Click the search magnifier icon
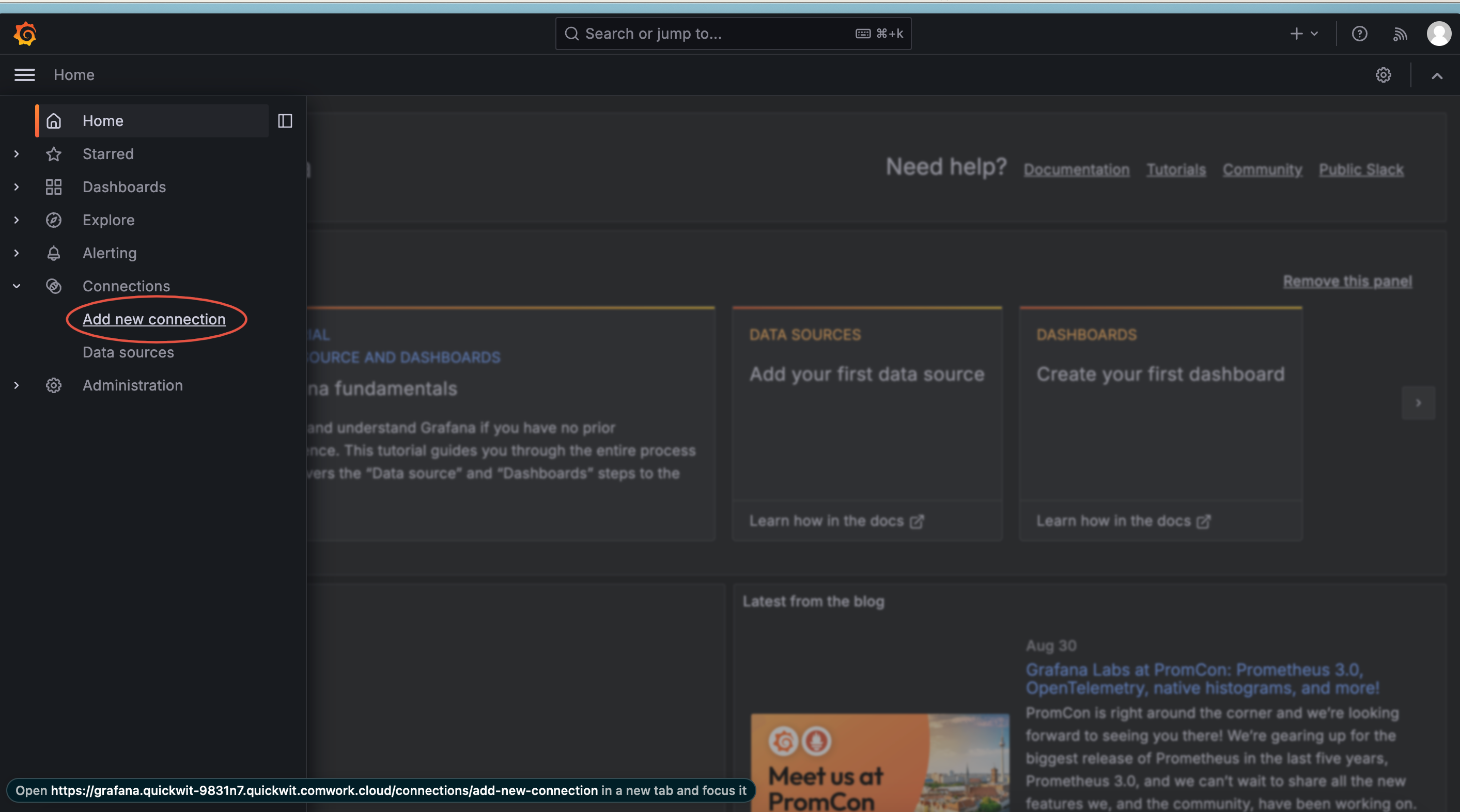 [x=572, y=34]
